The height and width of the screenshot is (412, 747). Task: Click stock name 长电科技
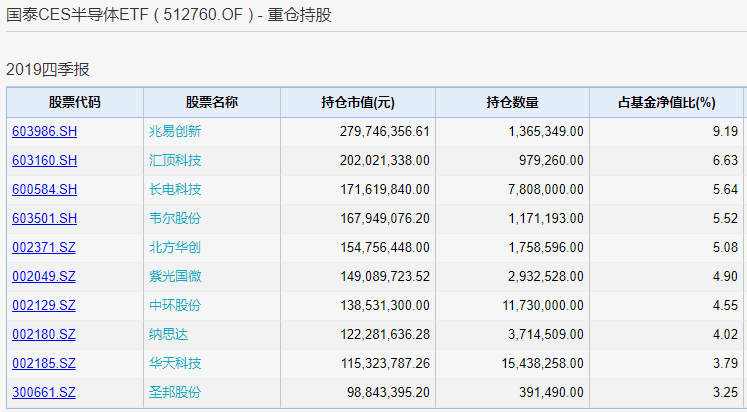click(175, 190)
